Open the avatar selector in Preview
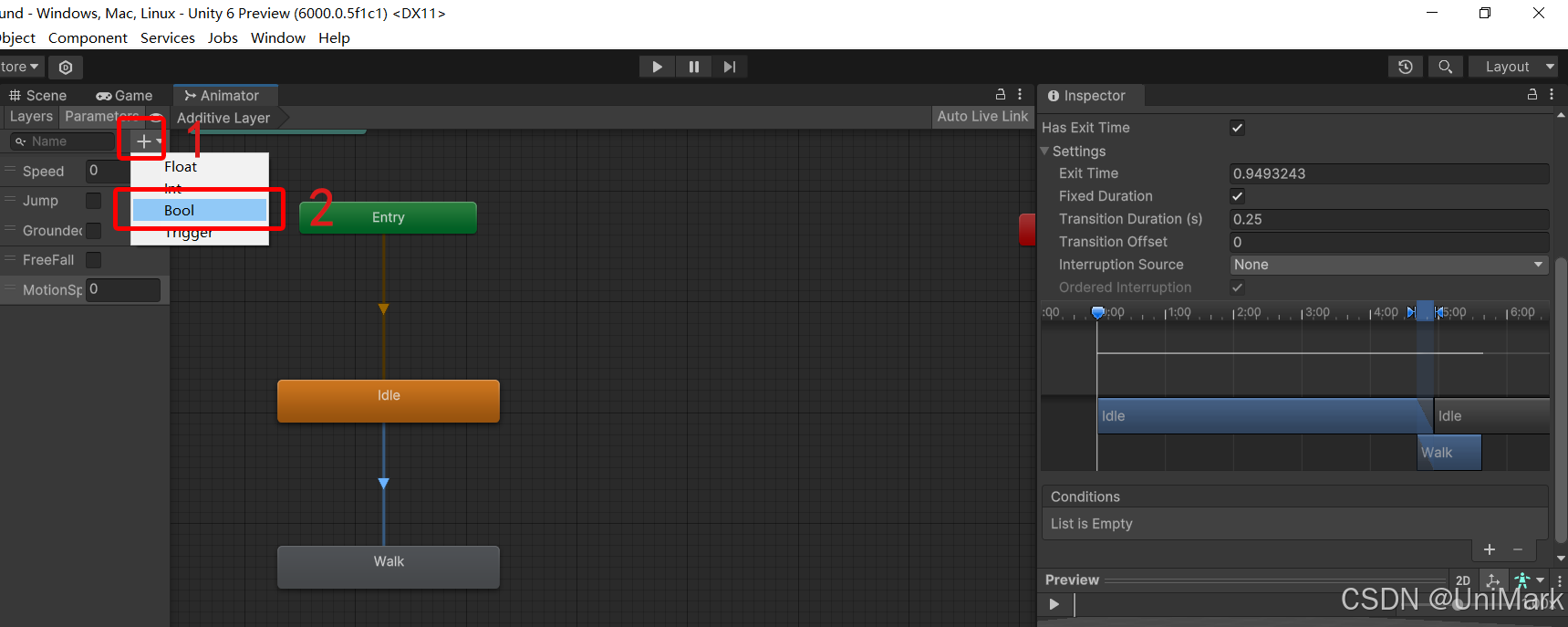 pos(1528,580)
